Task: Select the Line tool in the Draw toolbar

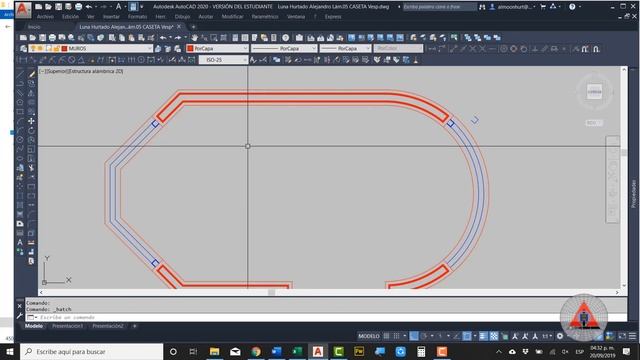Action: (20, 74)
